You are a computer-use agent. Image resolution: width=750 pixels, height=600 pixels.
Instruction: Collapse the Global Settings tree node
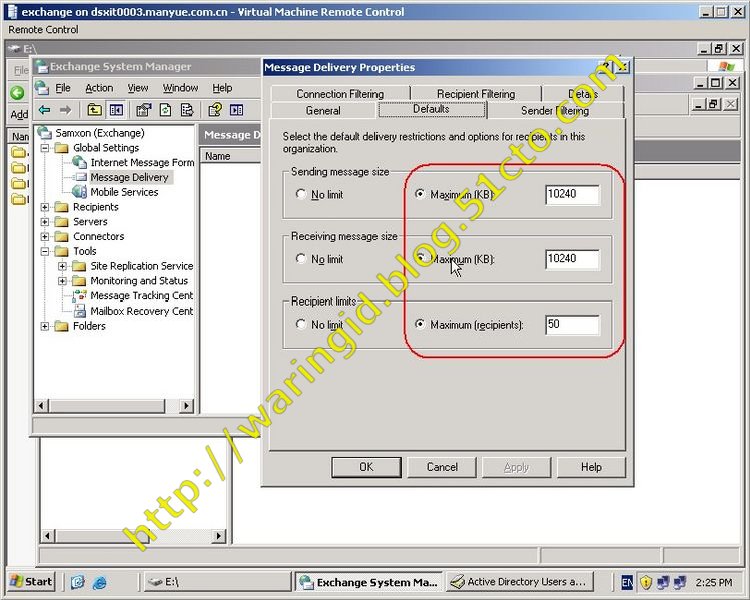(x=45, y=148)
